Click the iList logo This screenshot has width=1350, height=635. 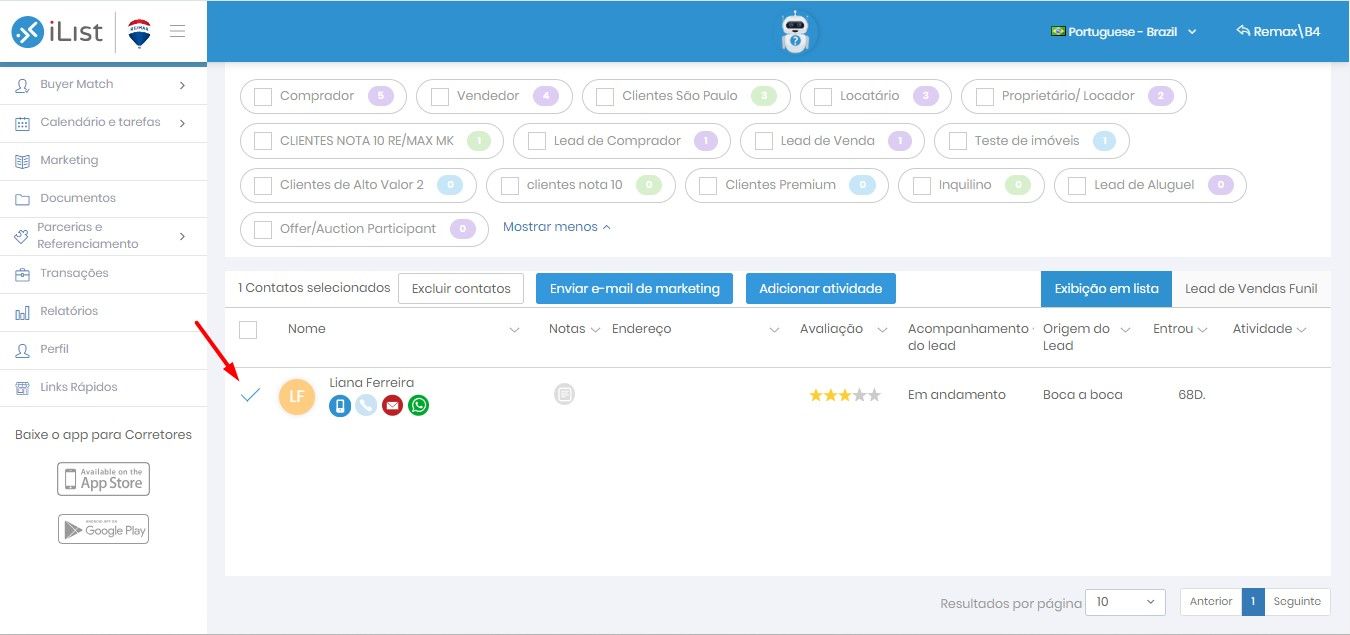click(57, 32)
